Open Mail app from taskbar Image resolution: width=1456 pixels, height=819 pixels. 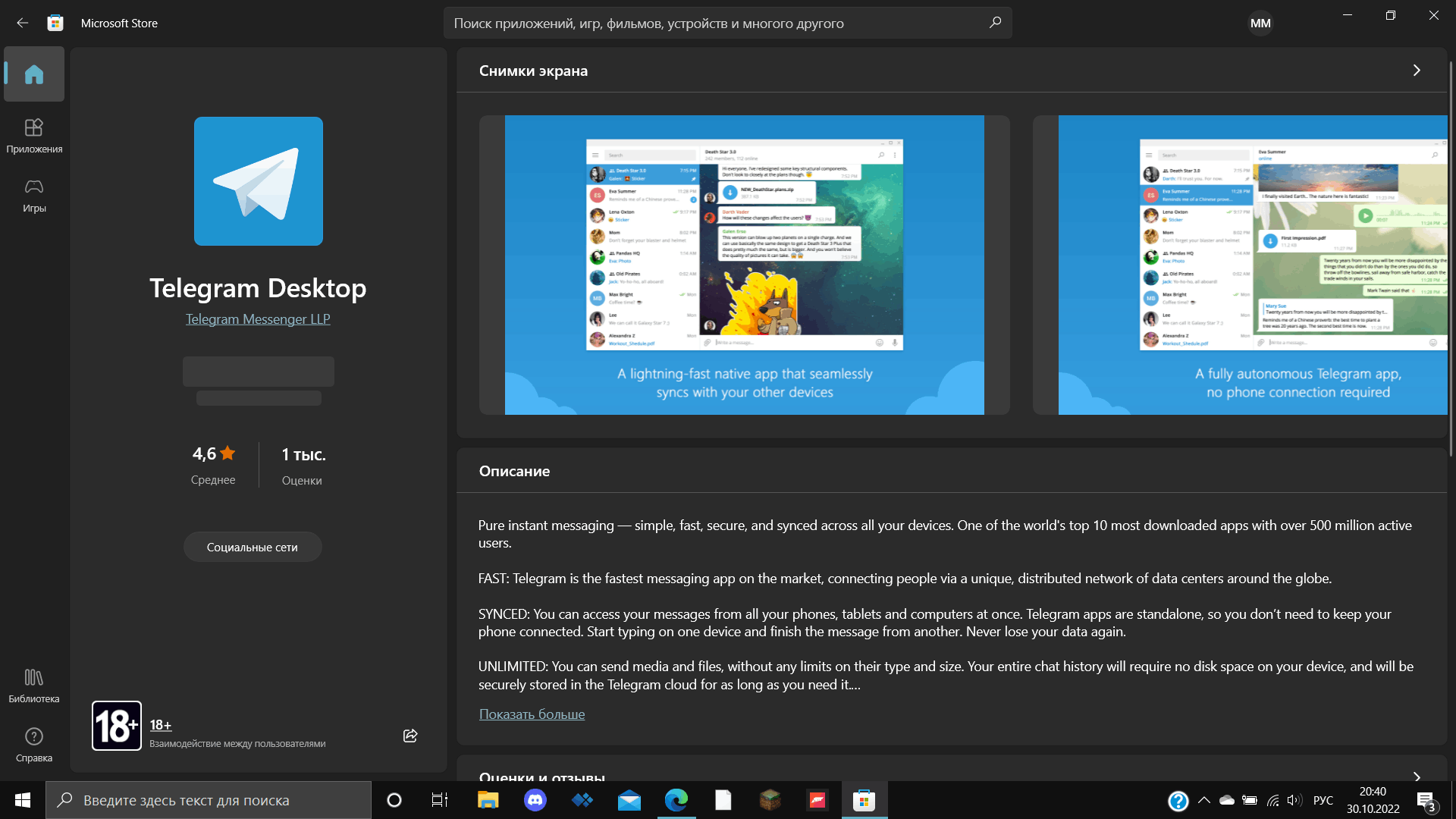click(x=629, y=800)
